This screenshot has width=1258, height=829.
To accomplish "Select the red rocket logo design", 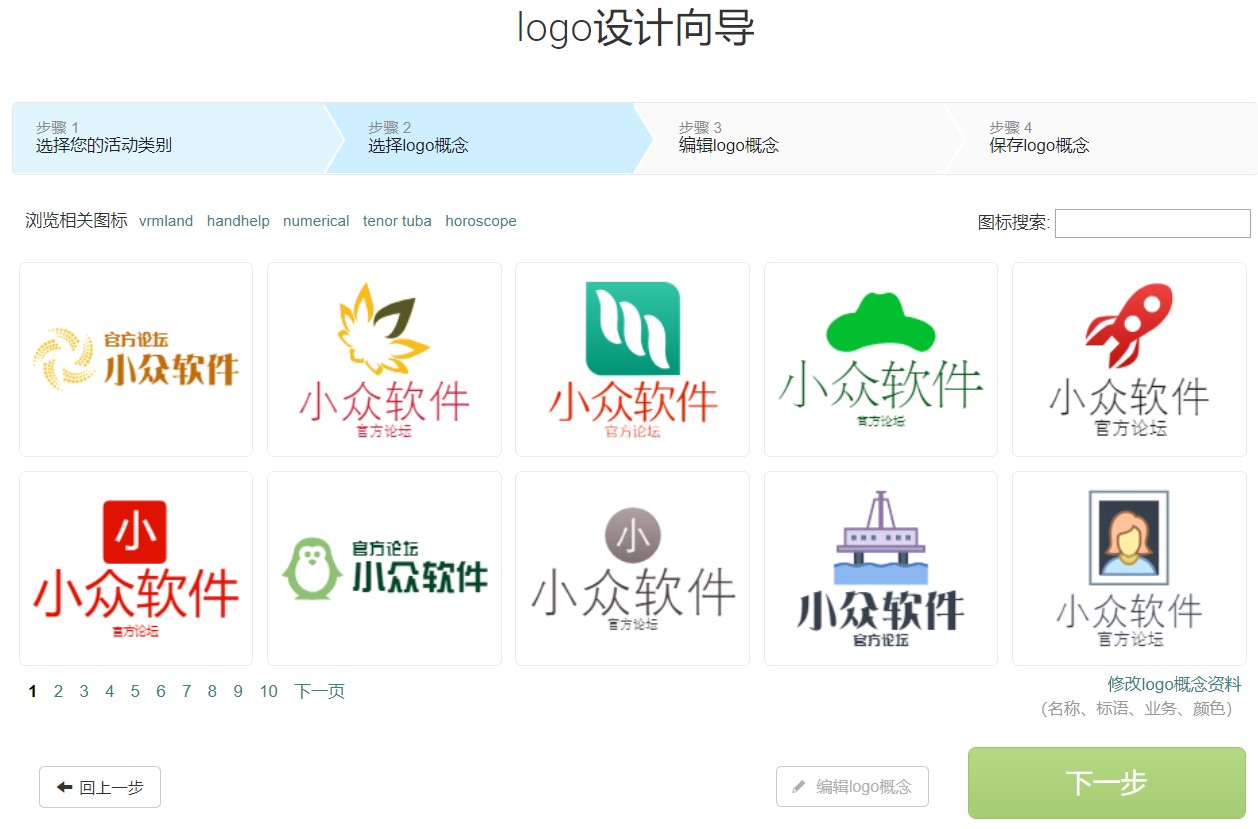I will coord(1129,359).
